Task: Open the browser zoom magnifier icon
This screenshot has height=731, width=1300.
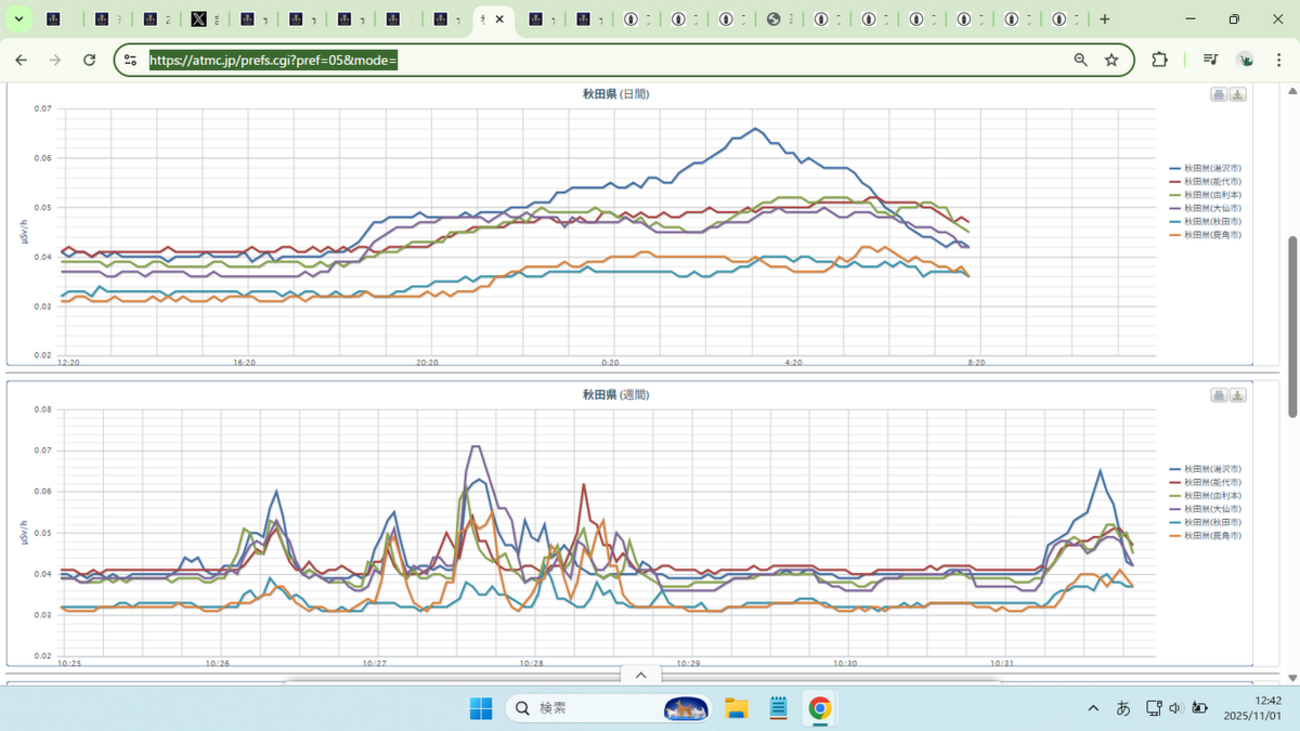Action: click(x=1081, y=60)
